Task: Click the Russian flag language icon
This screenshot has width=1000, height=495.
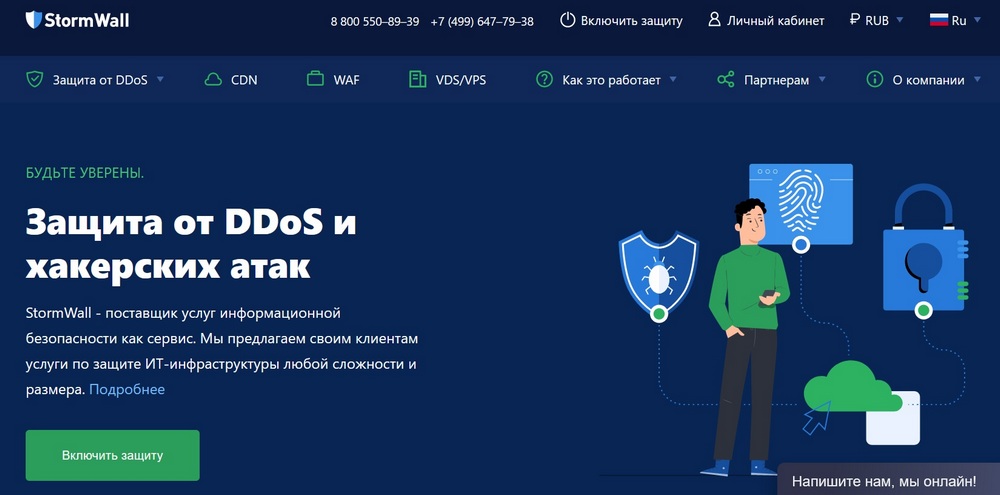Action: [939, 20]
